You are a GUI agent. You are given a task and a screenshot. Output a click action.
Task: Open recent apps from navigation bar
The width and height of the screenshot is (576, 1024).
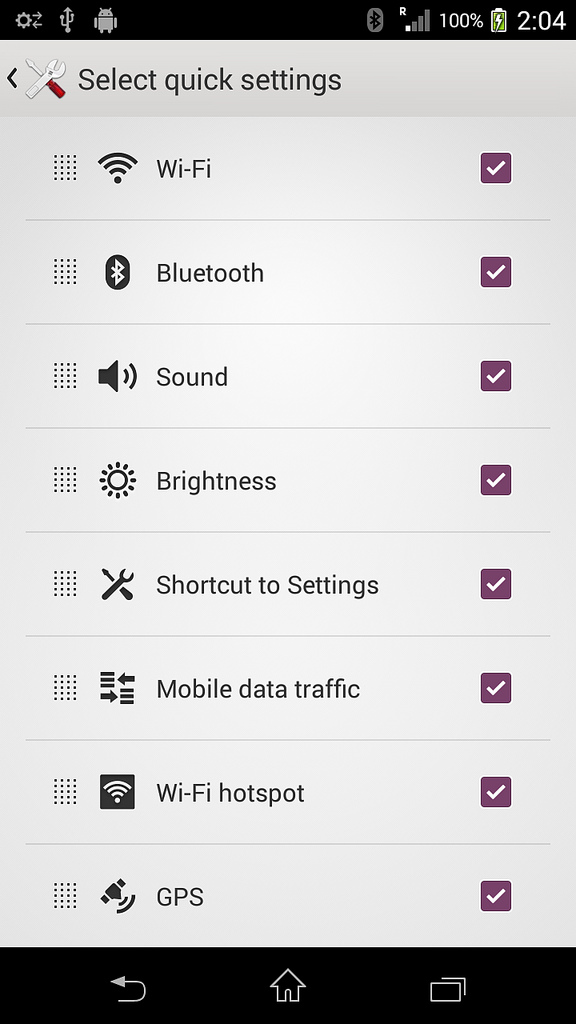point(448,989)
